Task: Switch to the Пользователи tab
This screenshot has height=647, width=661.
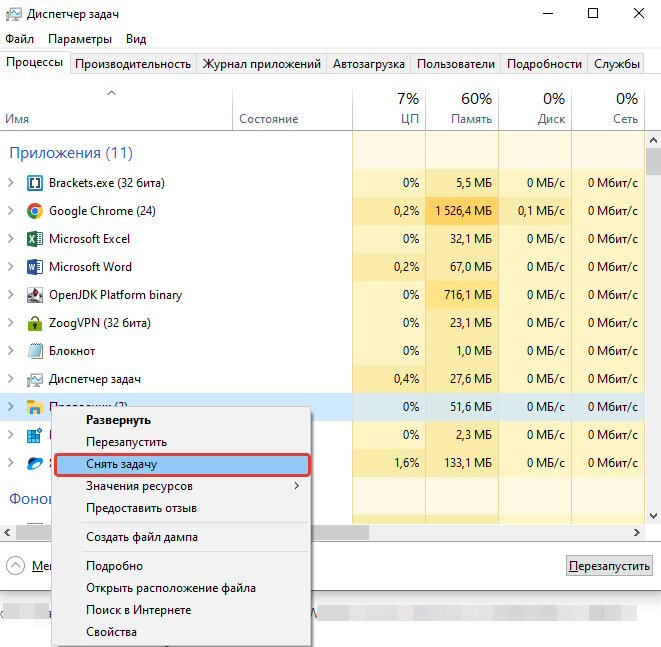Action: (456, 64)
